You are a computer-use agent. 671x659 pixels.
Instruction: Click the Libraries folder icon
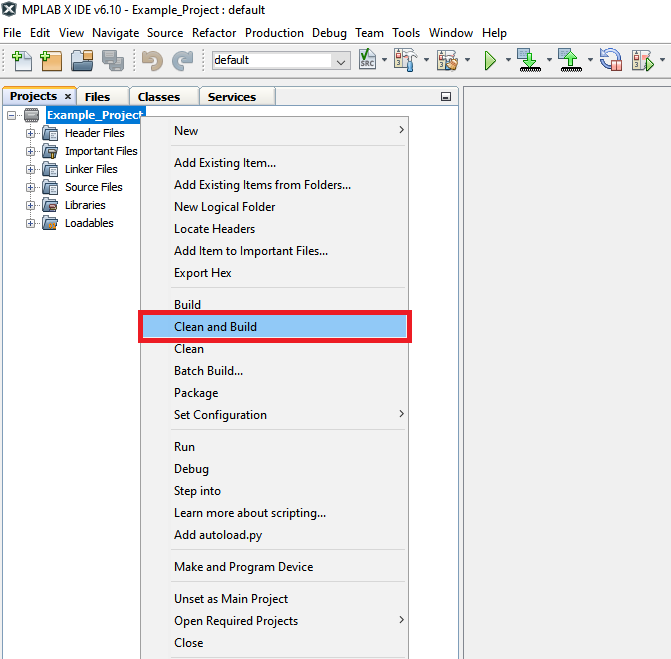pyautogui.click(x=50, y=205)
